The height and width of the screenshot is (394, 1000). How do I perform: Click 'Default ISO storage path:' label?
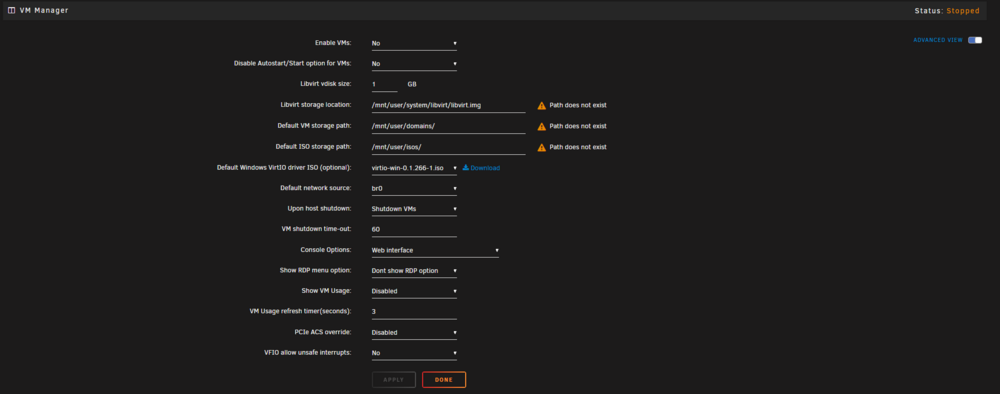[313, 146]
